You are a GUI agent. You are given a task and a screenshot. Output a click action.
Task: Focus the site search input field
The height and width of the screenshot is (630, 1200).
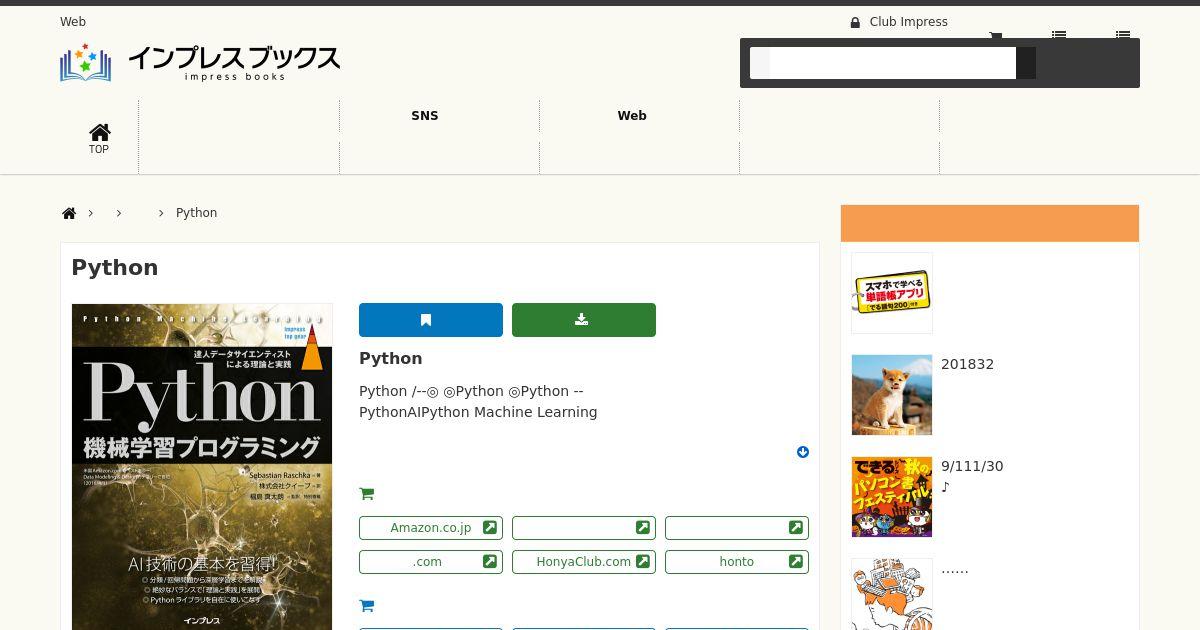(x=892, y=63)
